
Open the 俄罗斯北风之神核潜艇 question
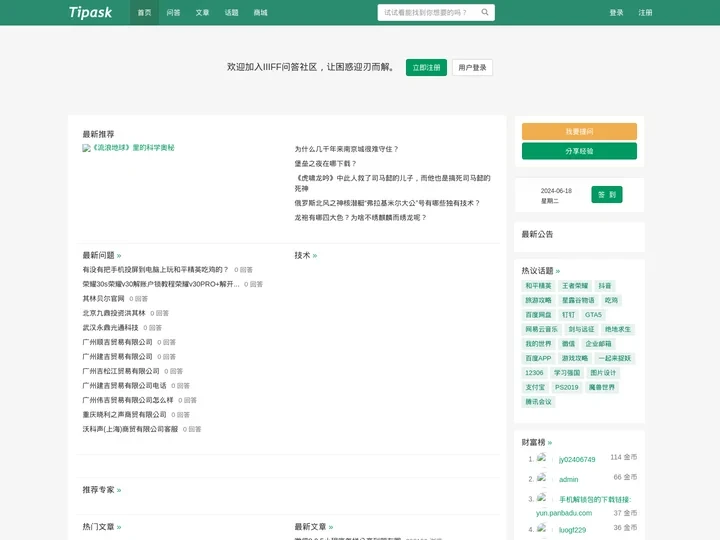click(387, 203)
